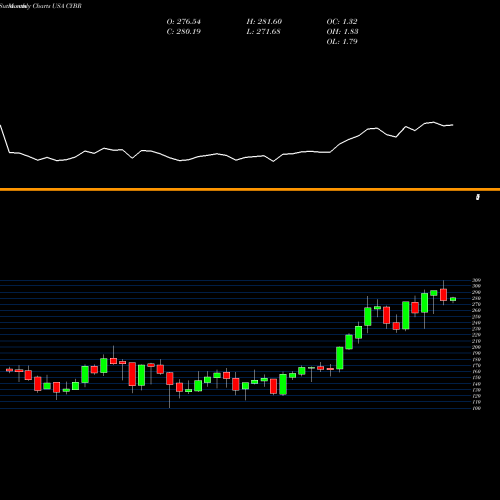Click the OH: 1.83 value
The width and height of the screenshot is (500, 500).
click(x=342, y=32)
